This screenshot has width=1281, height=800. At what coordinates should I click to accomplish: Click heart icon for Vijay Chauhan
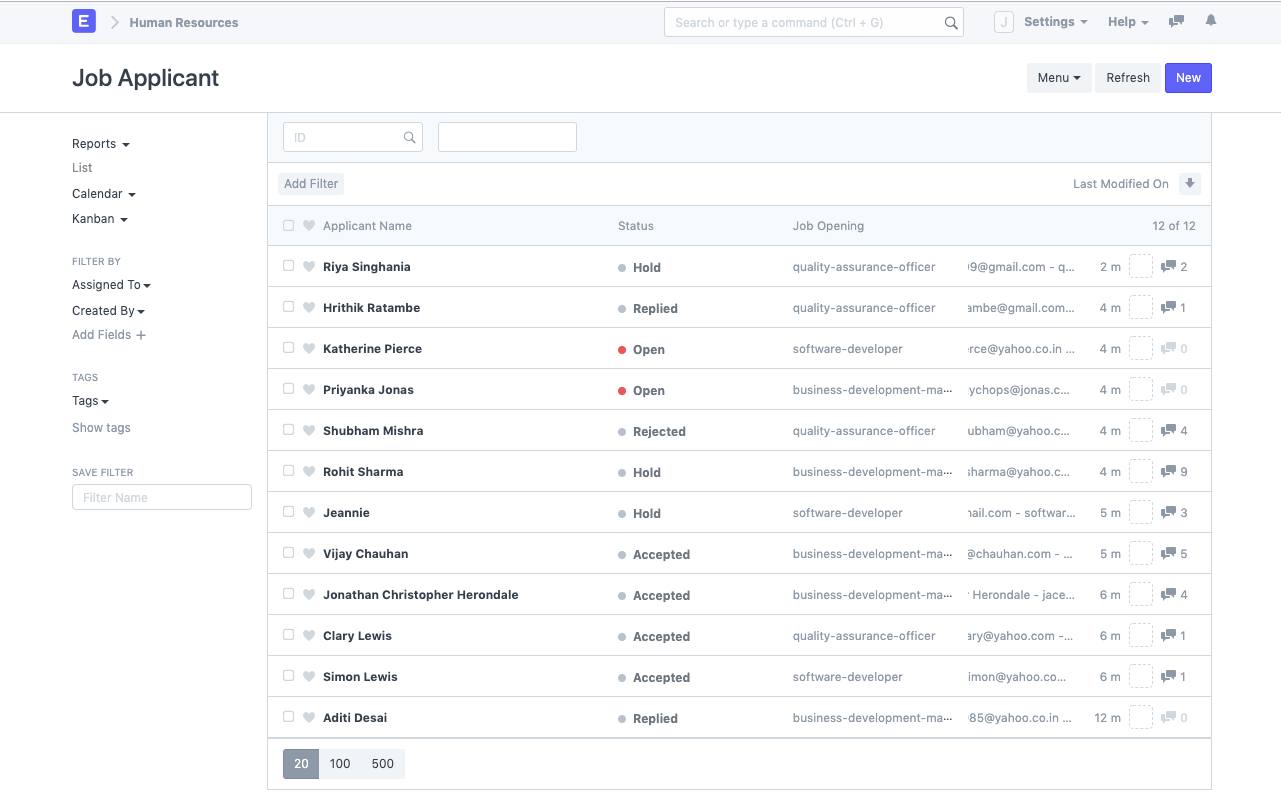click(x=309, y=554)
